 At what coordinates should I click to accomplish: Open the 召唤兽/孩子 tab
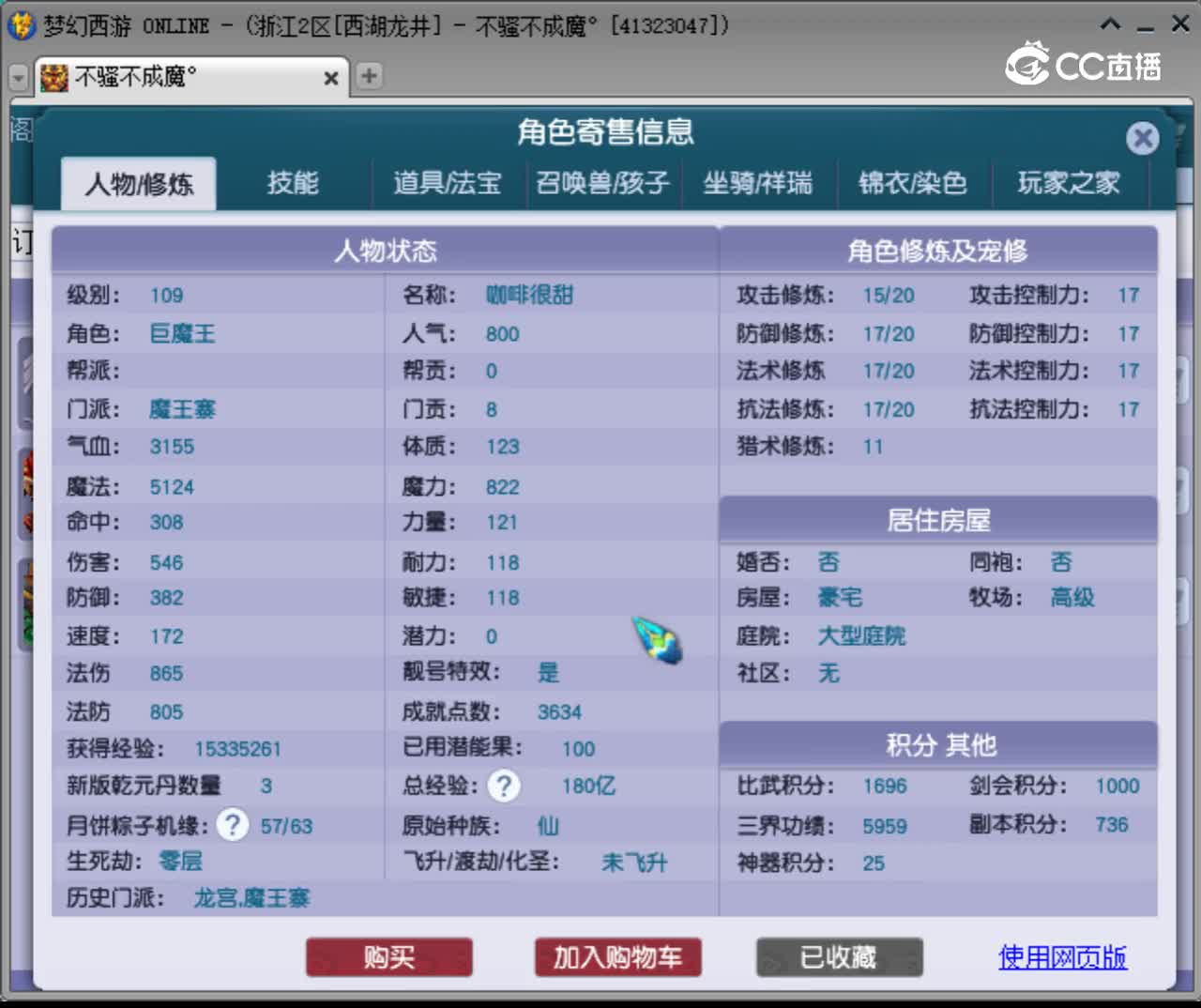click(602, 182)
